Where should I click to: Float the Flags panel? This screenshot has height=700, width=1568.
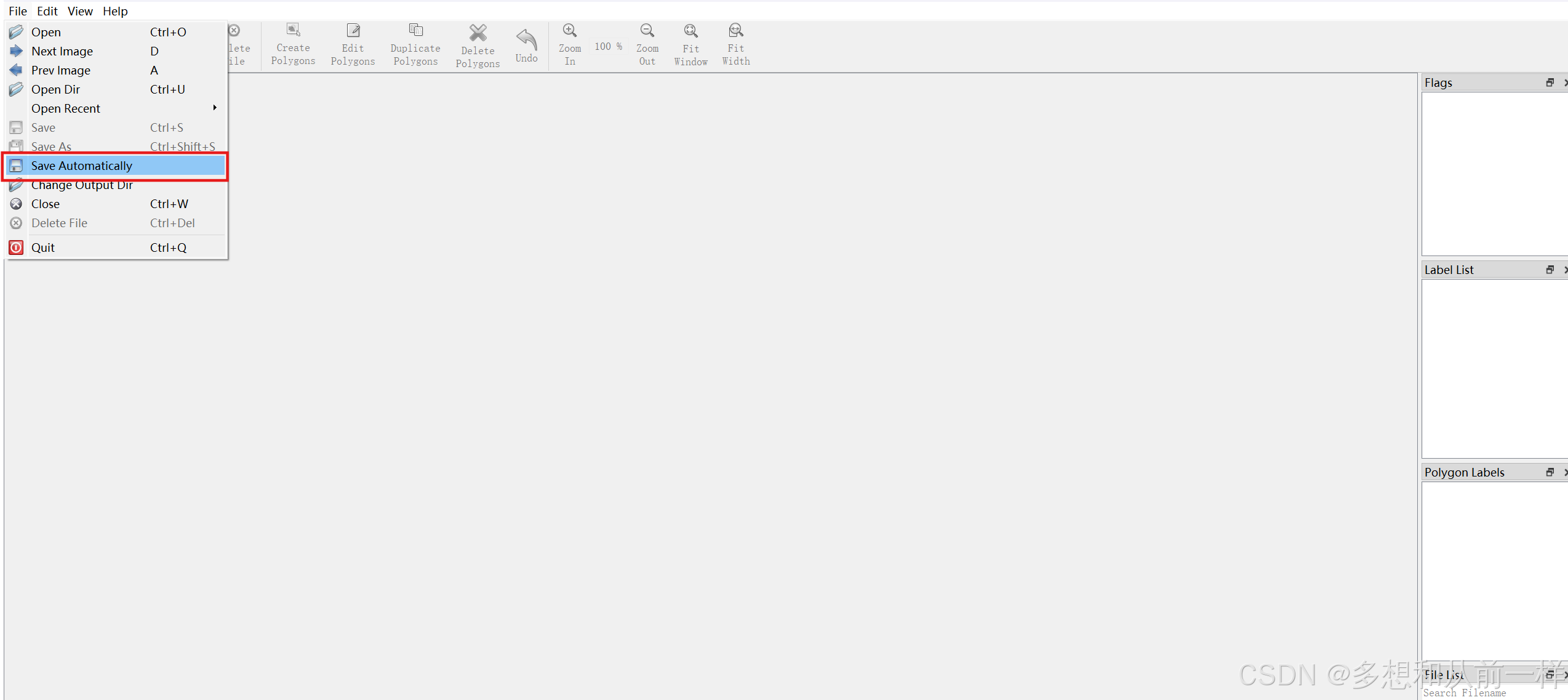pyautogui.click(x=1550, y=82)
